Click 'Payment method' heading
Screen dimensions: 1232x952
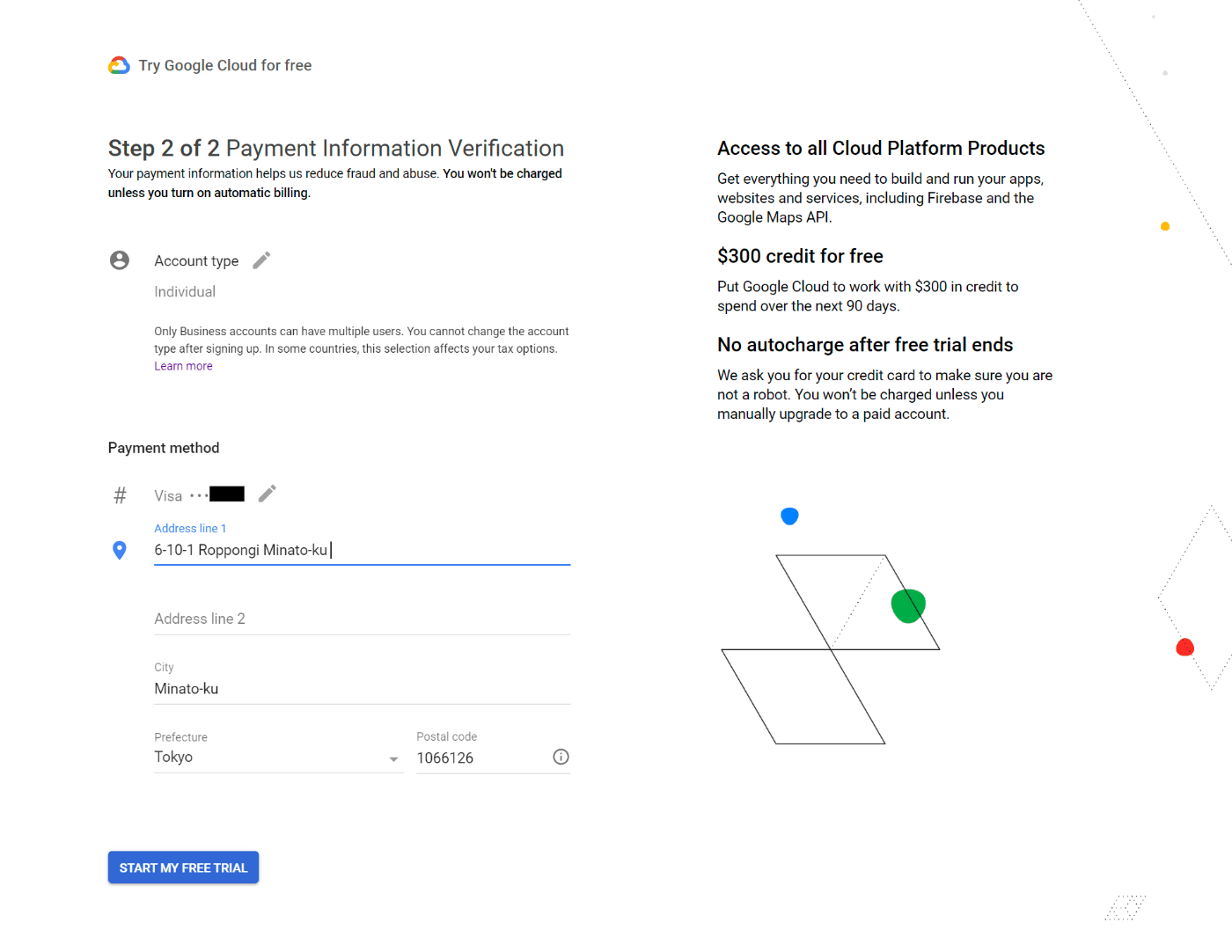164,448
